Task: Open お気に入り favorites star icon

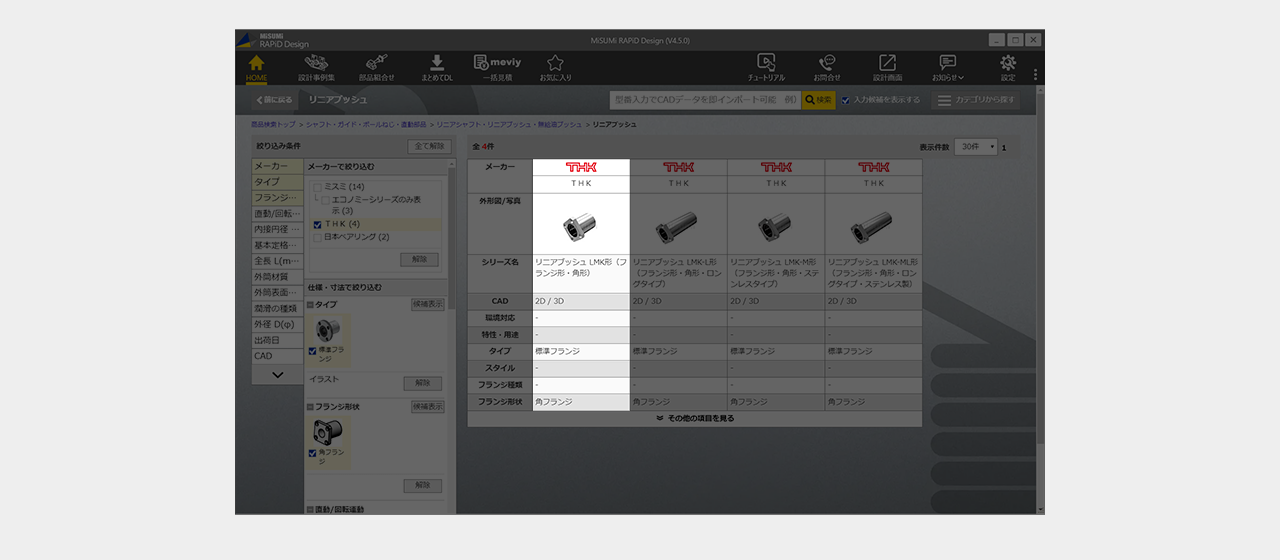Action: point(555,67)
